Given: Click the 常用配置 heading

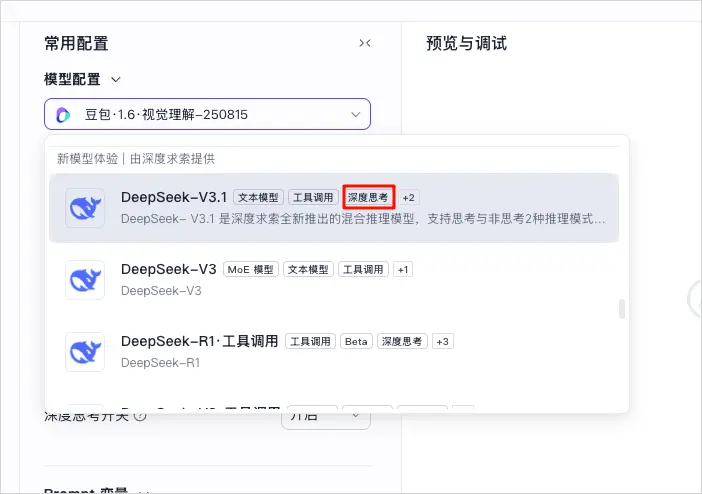Looking at the screenshot, I should coord(76,43).
